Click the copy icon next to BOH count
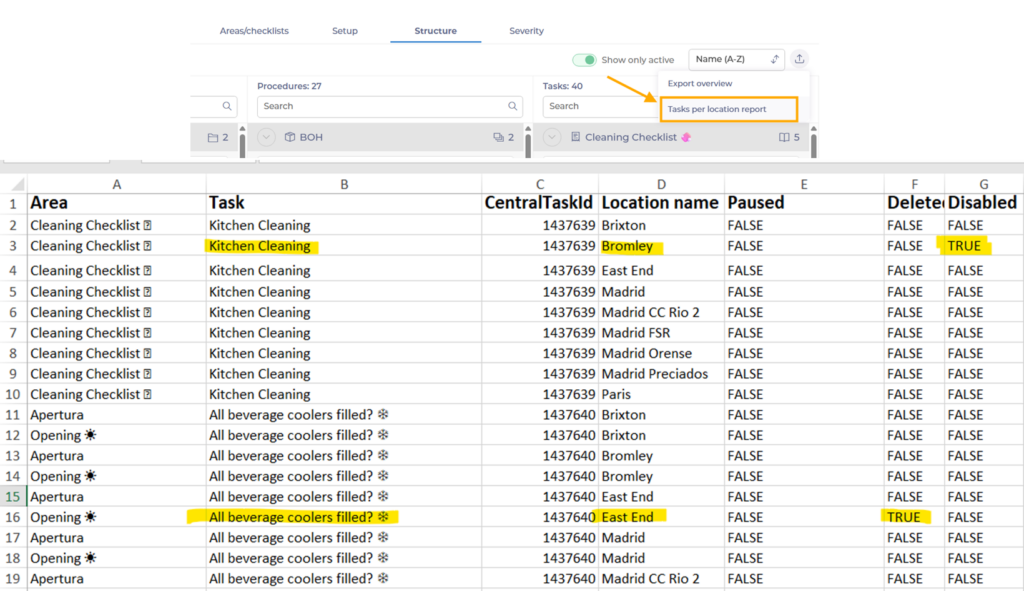This screenshot has width=1024, height=591. pos(498,137)
